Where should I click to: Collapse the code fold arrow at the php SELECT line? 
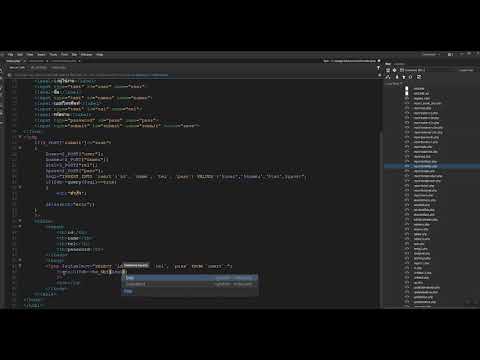pos(20,266)
